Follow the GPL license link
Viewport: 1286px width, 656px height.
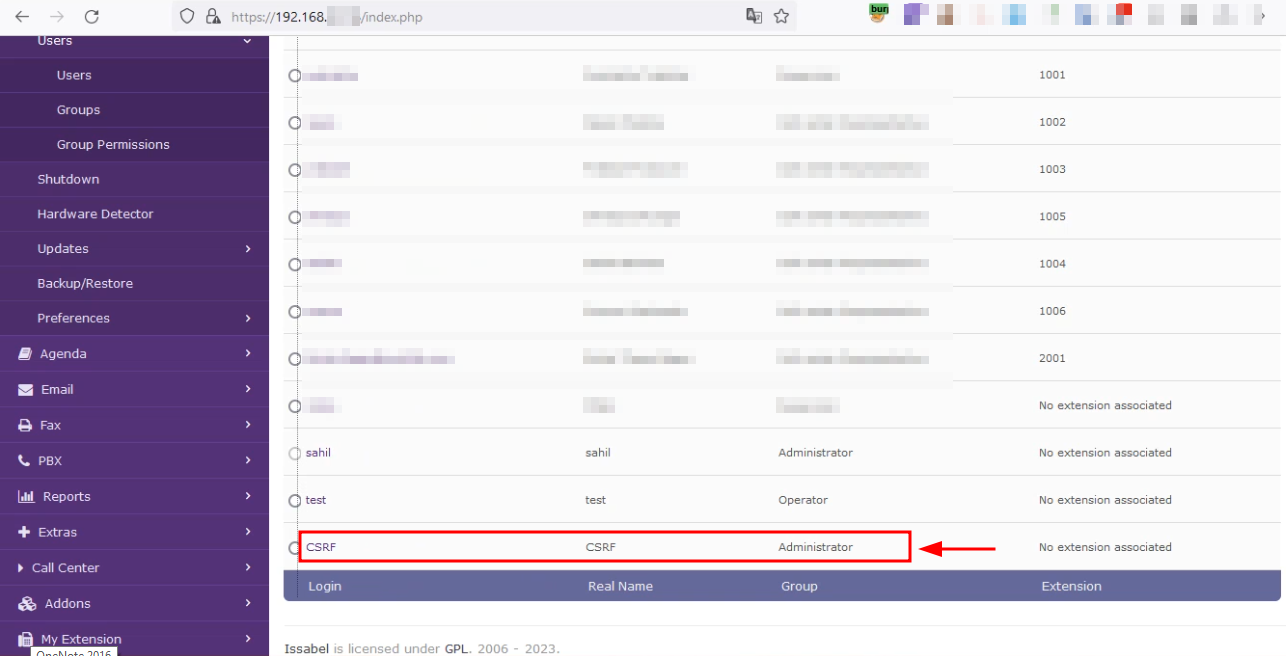click(457, 649)
